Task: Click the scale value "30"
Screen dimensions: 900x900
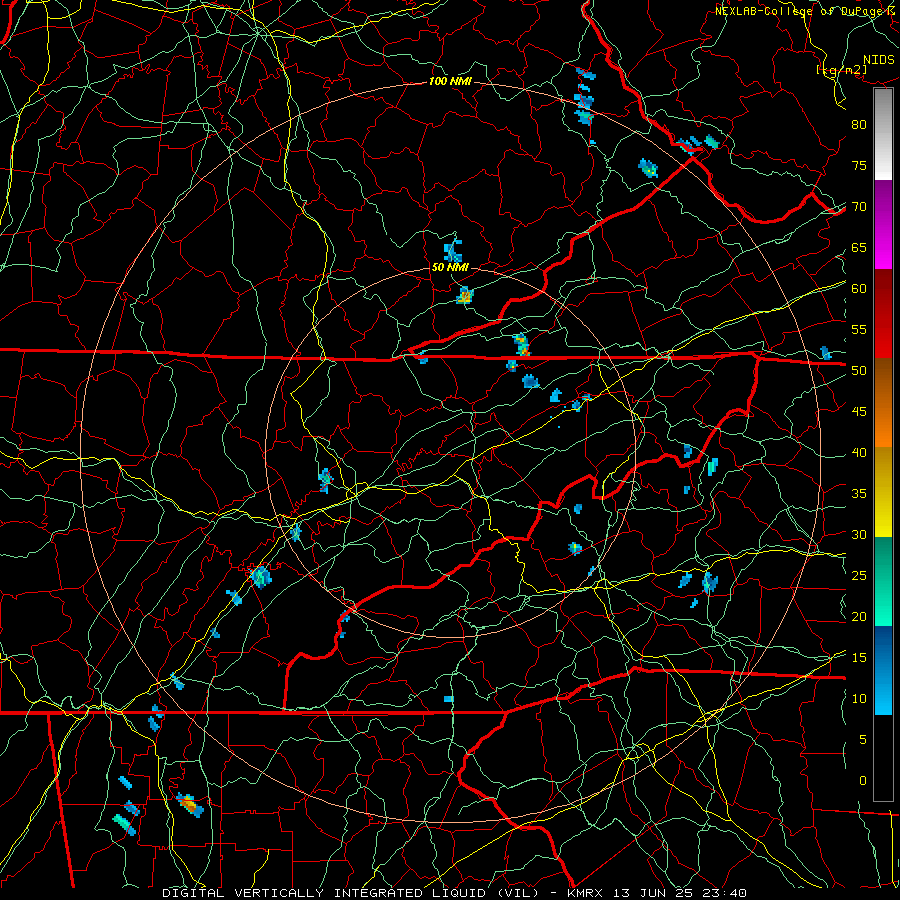Action: 859,534
